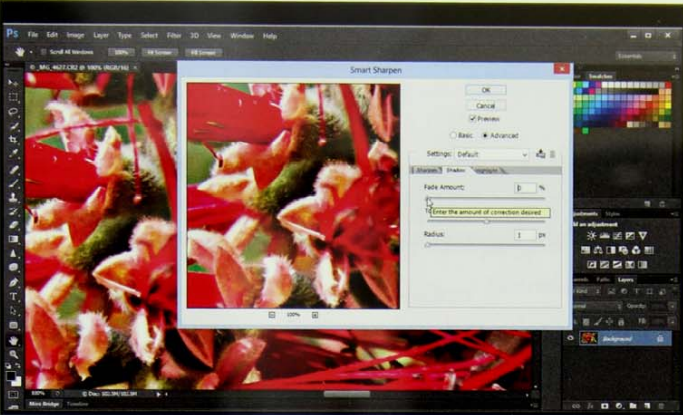Open the Settings Default dropdown
683x415 pixels.
pyautogui.click(x=490, y=155)
